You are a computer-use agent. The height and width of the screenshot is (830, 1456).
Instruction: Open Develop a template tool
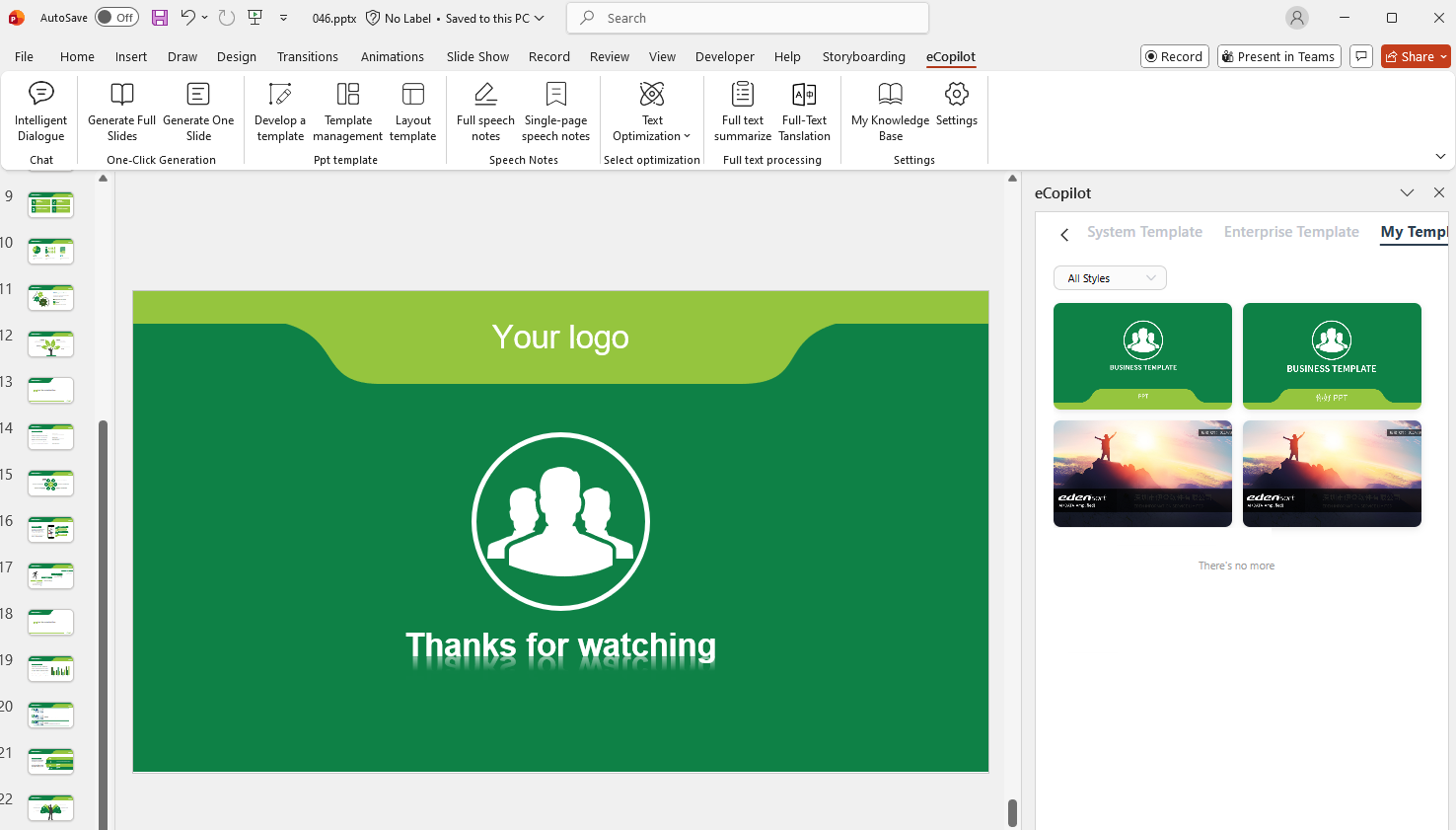(x=280, y=112)
